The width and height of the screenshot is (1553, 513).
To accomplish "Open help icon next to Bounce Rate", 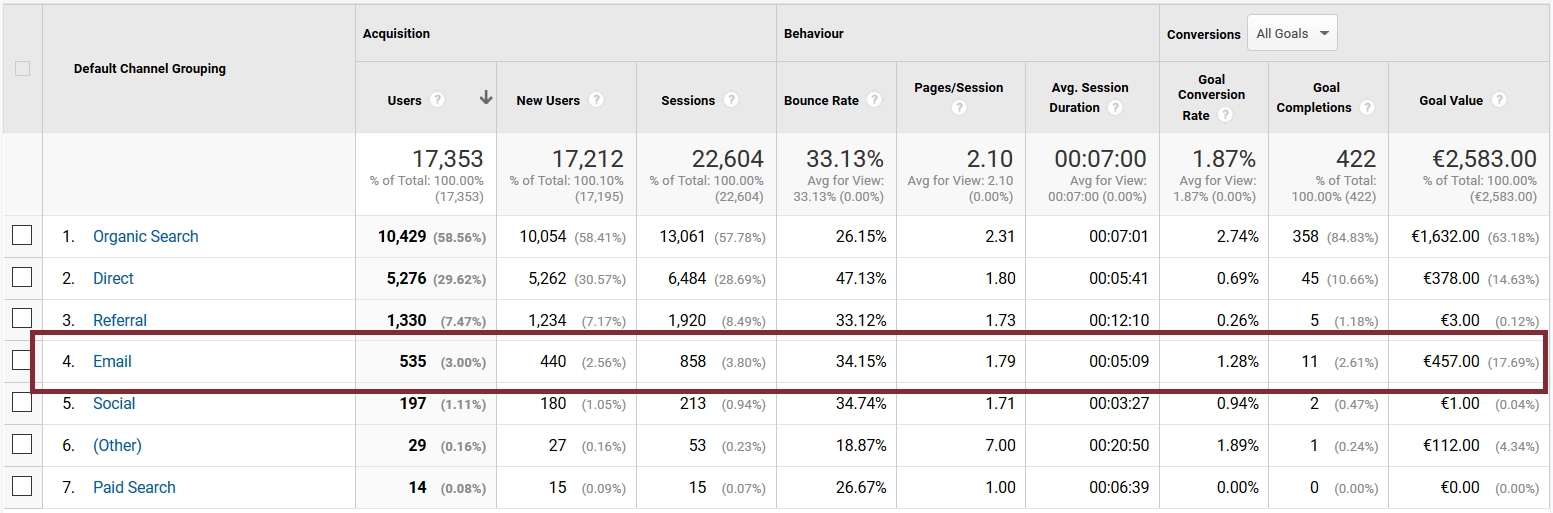I will (x=875, y=100).
